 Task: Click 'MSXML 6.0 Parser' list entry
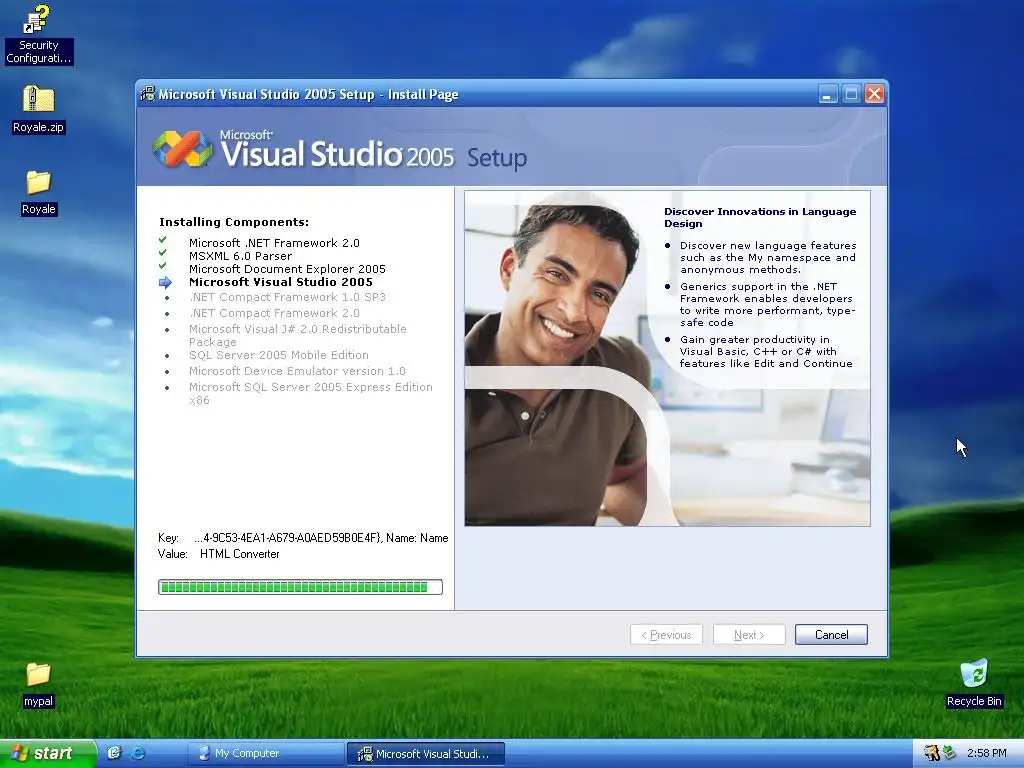pyautogui.click(x=240, y=256)
